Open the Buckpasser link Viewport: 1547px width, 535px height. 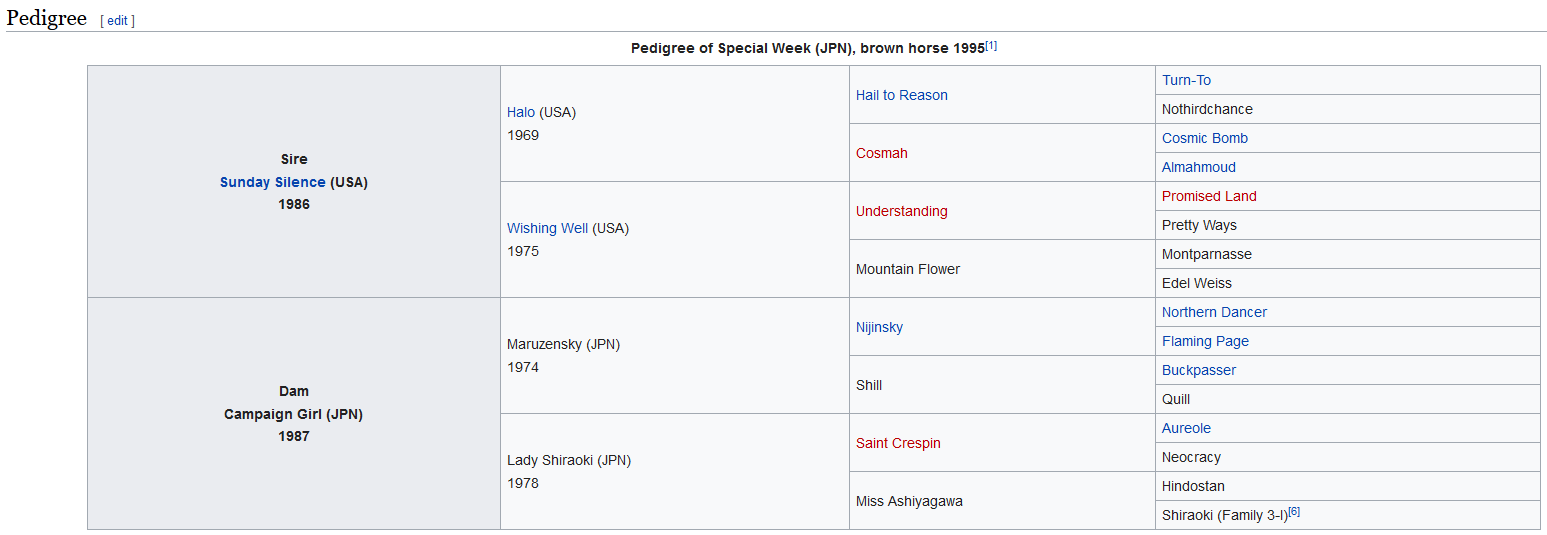coord(1199,370)
